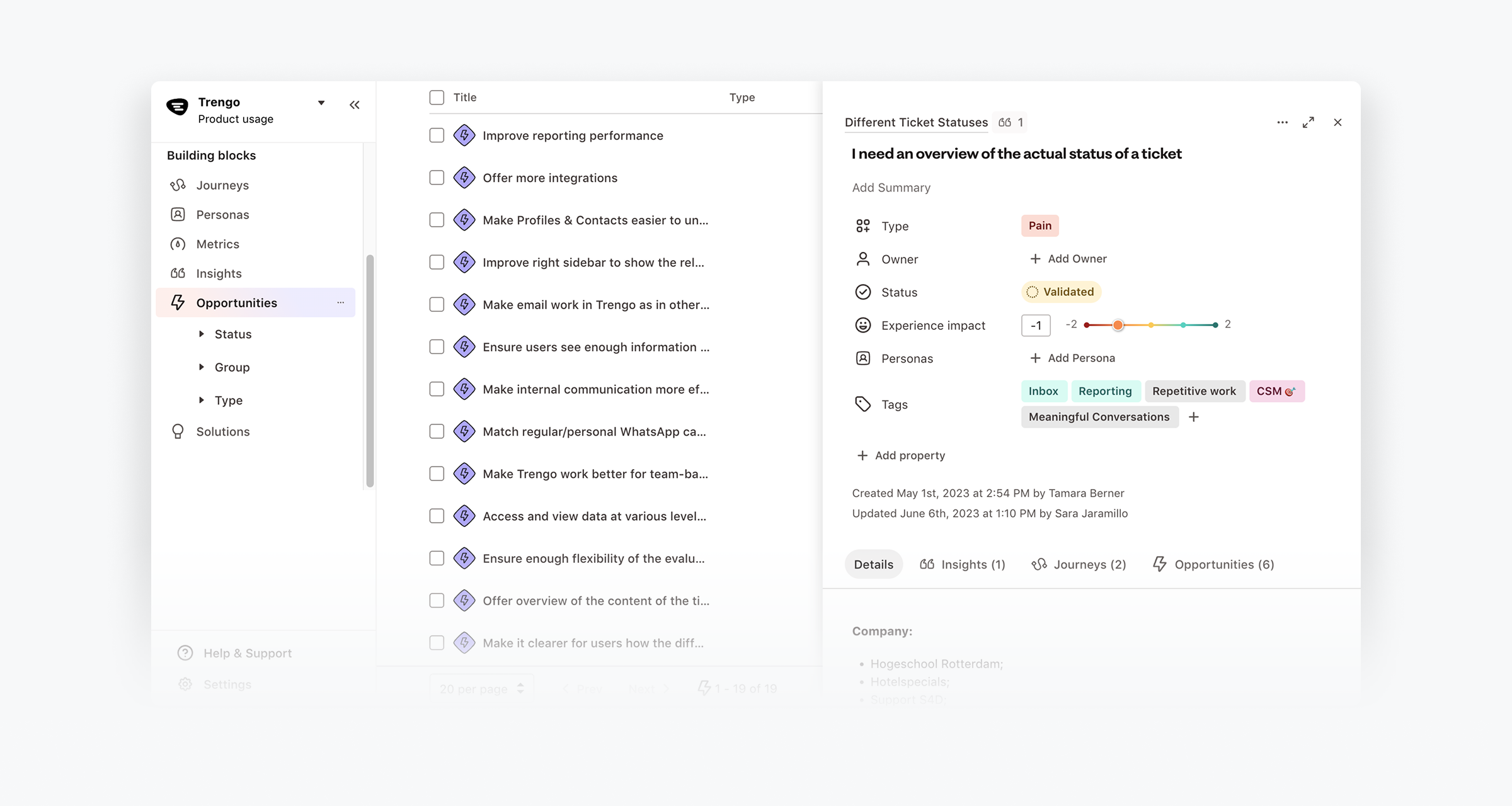Expand the Group tree item
This screenshot has height=806, width=1512.
201,366
